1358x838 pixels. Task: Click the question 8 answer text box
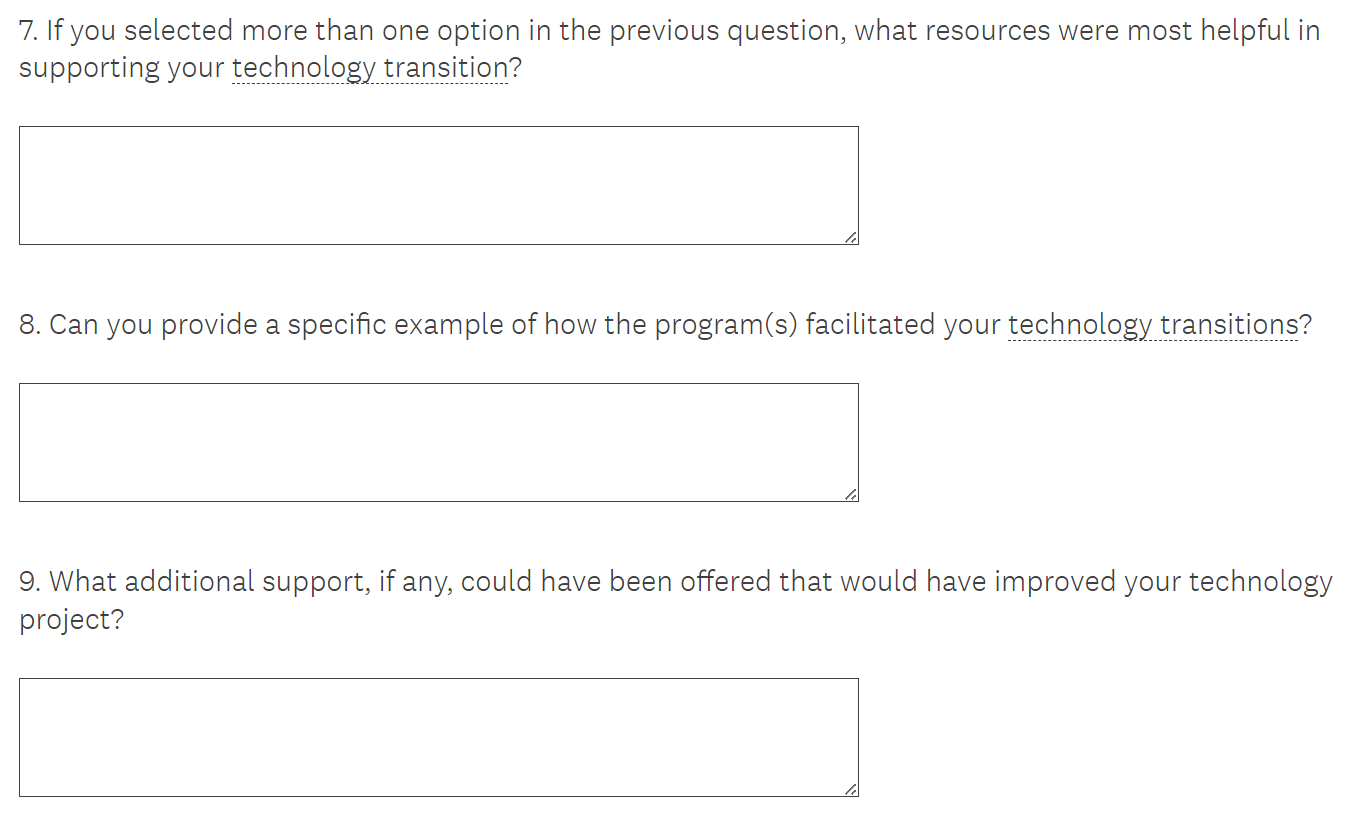(x=438, y=442)
